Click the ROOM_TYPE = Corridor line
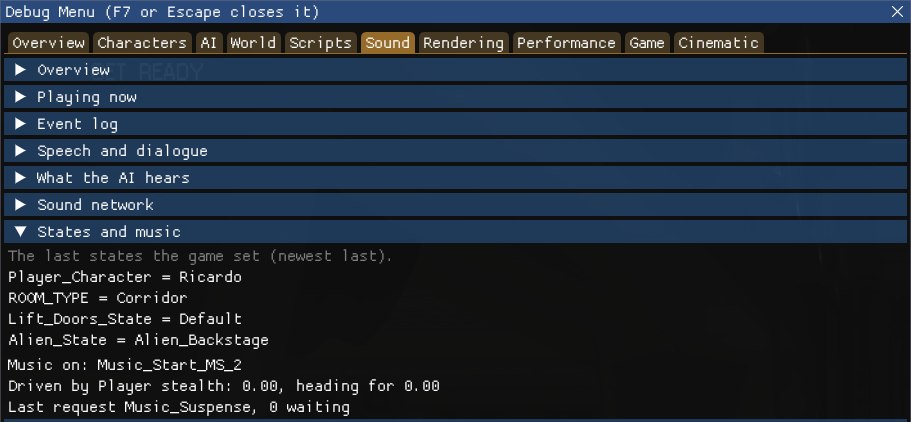 pyautogui.click(x=98, y=298)
